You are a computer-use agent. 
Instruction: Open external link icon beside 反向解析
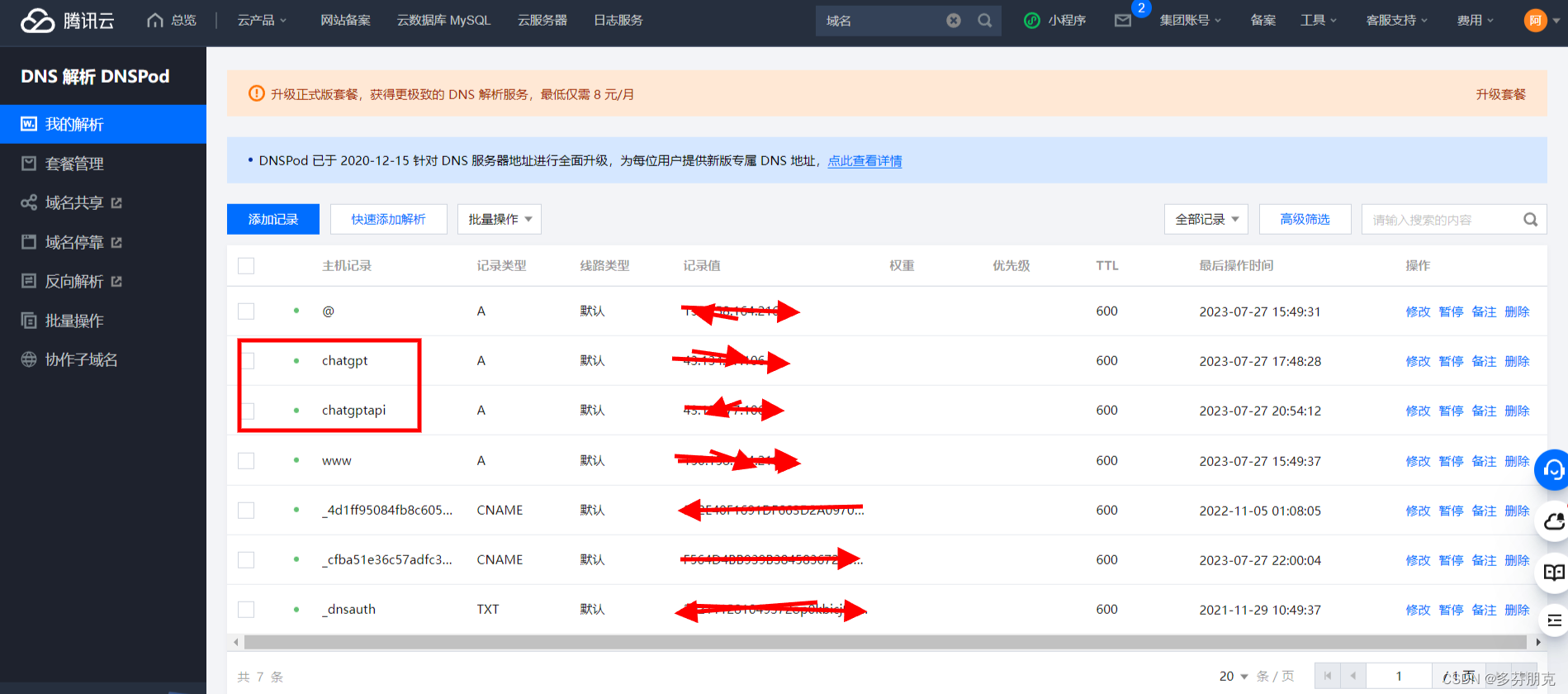(x=116, y=282)
